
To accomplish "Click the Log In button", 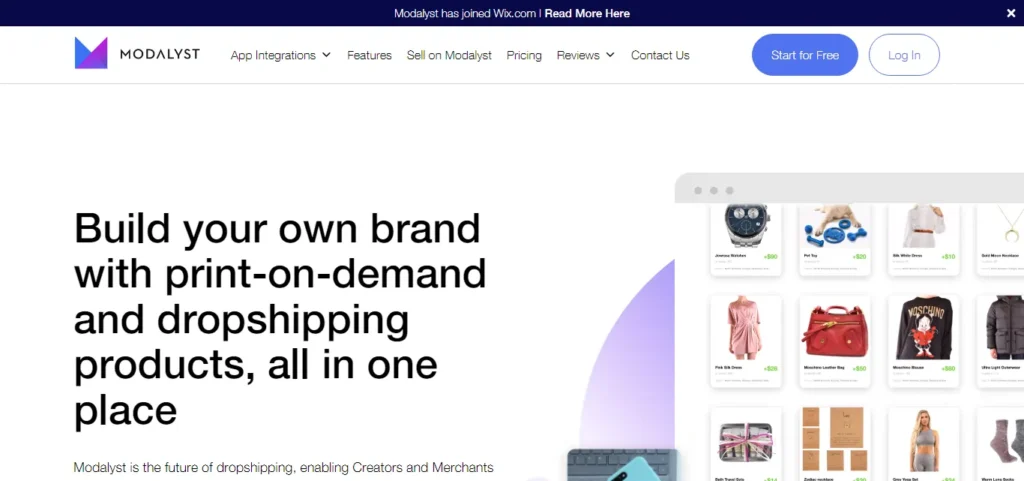I will point(904,55).
